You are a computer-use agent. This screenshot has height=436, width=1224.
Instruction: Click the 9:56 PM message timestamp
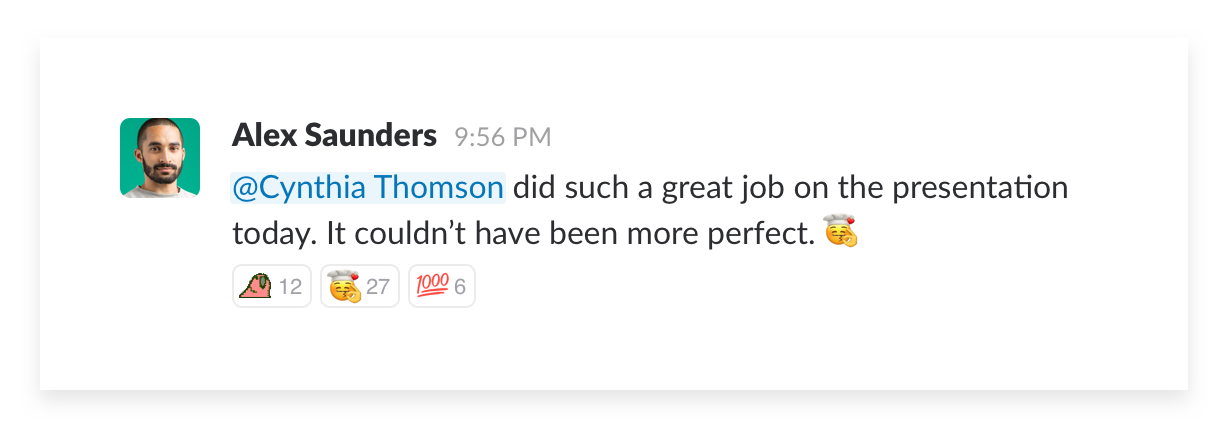[x=502, y=137]
